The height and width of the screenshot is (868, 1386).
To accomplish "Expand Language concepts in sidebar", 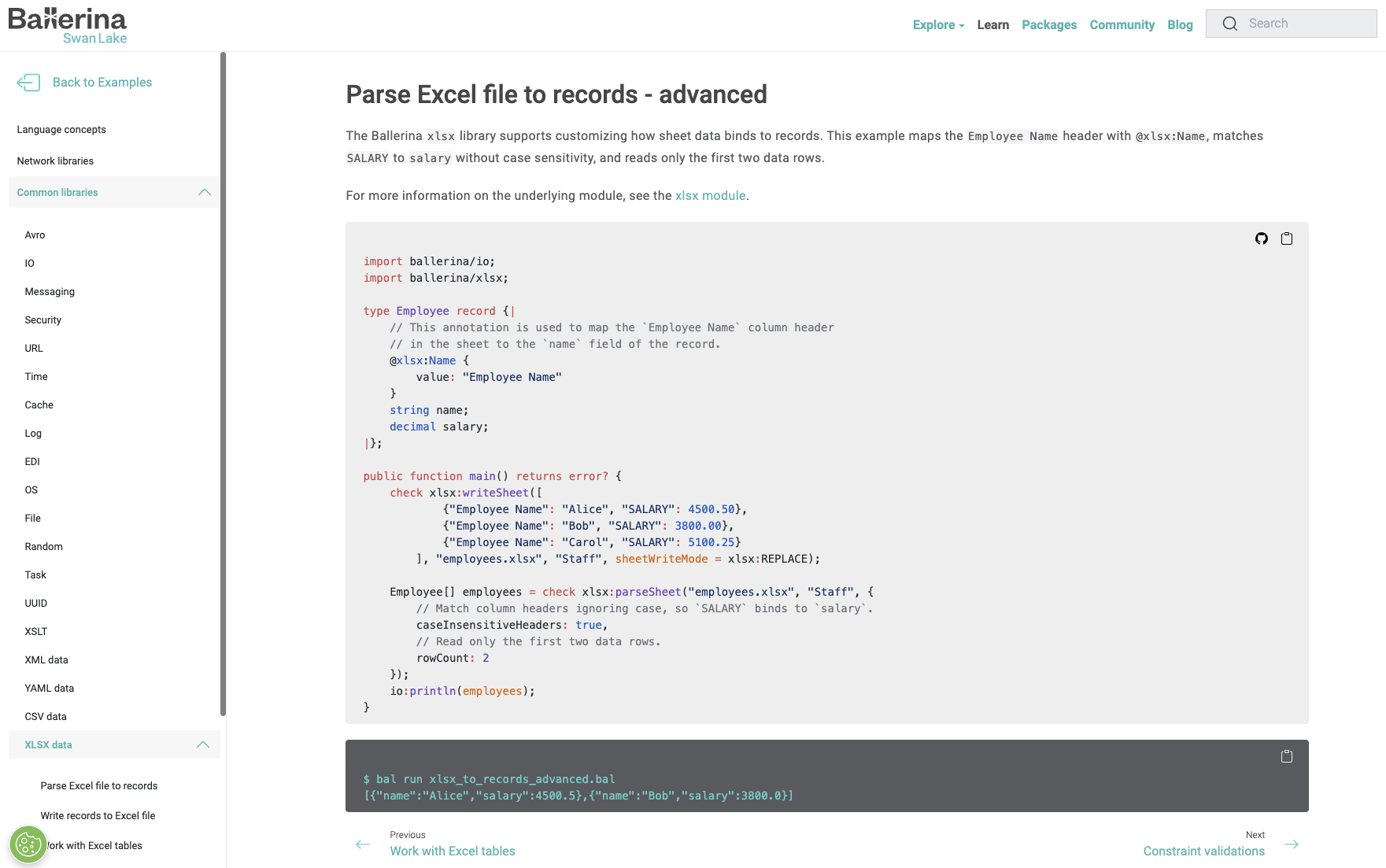I will [x=61, y=129].
